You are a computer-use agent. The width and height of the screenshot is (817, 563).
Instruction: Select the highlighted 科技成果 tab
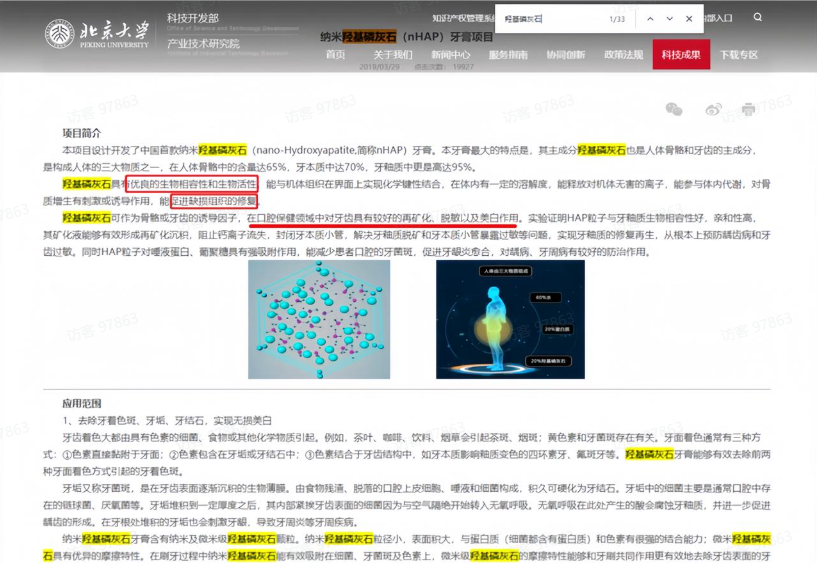pyautogui.click(x=680, y=54)
